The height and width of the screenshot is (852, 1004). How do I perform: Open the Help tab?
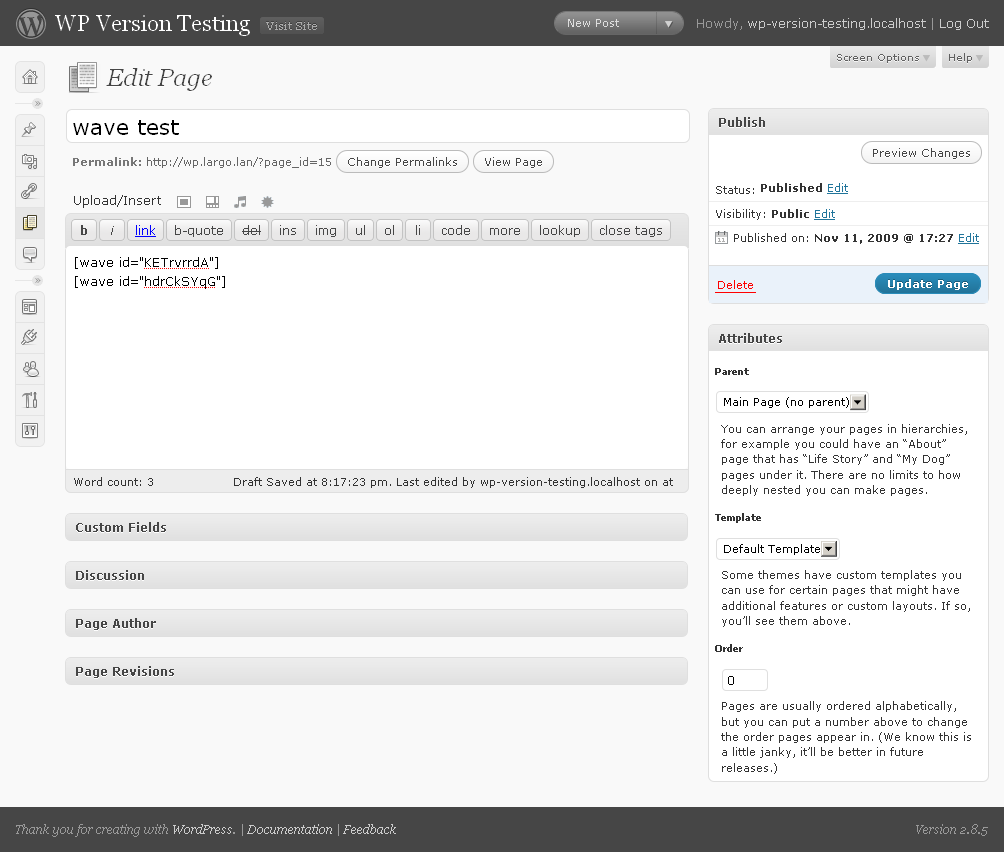click(x=965, y=58)
